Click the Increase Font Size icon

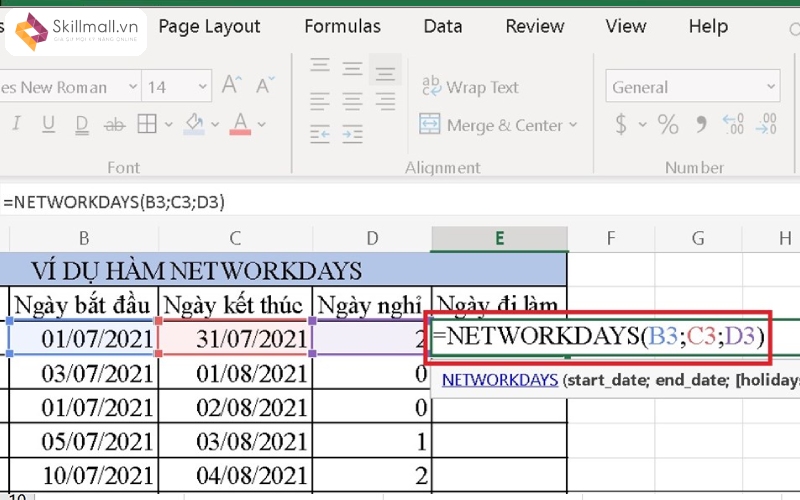[x=232, y=87]
